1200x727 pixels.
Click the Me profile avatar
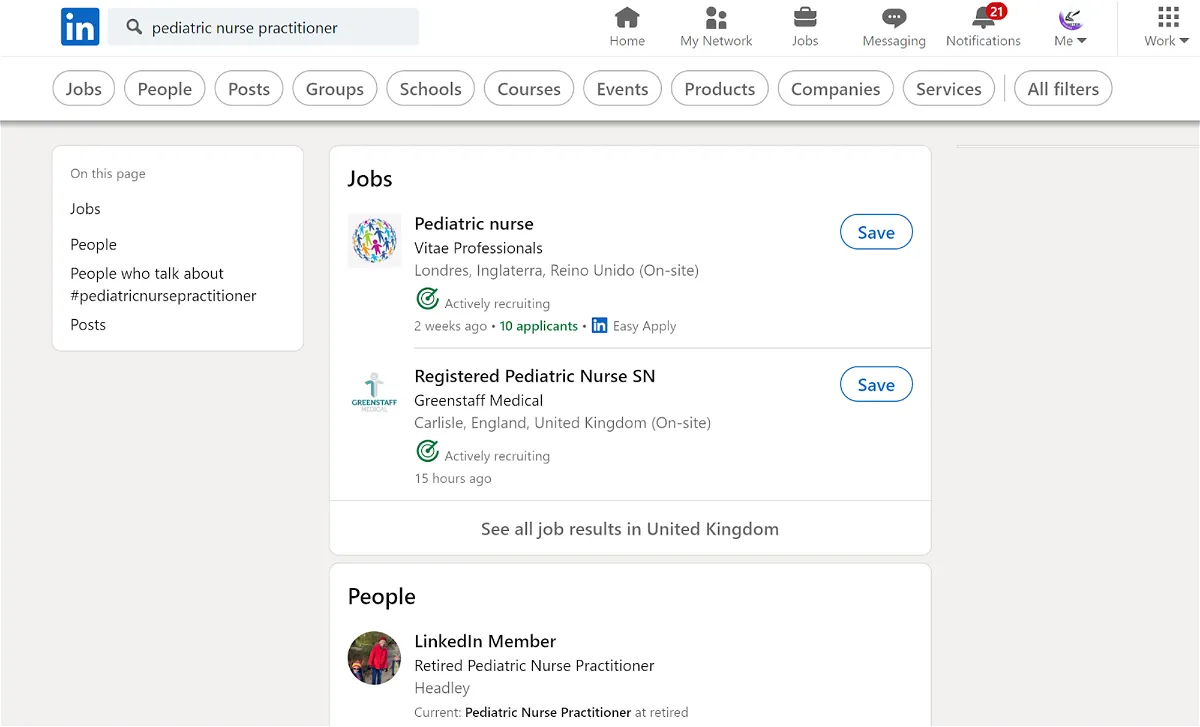click(x=1070, y=17)
